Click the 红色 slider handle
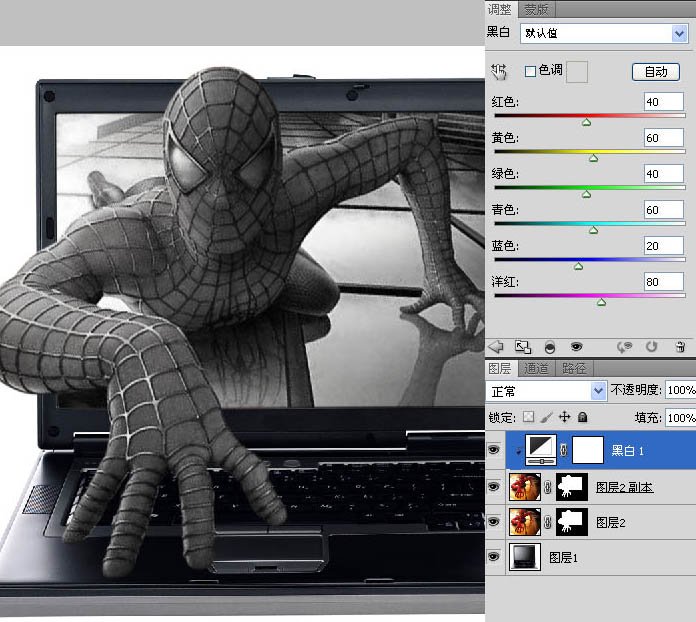This screenshot has height=622, width=696. point(586,122)
